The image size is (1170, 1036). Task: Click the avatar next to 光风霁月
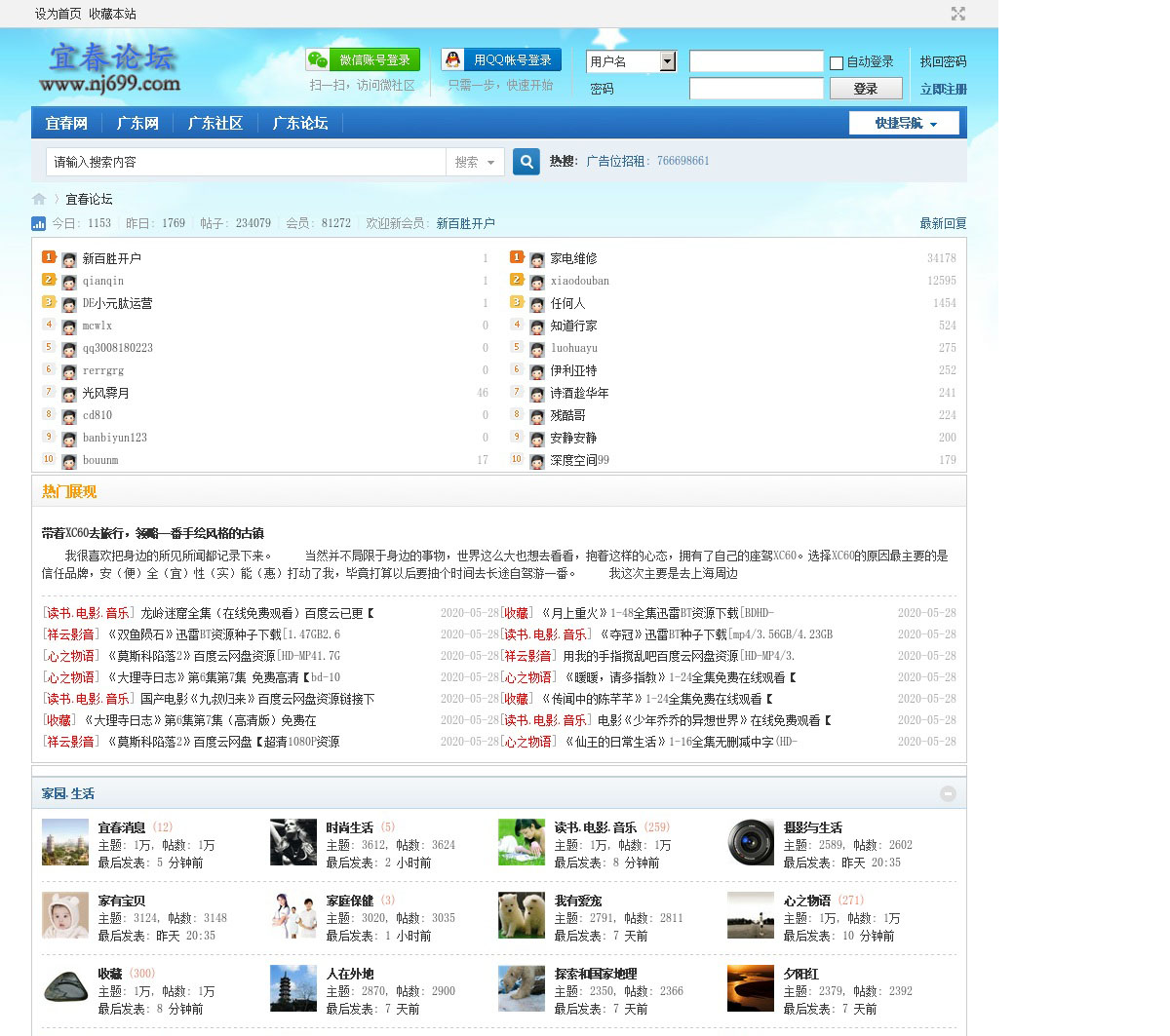point(69,395)
